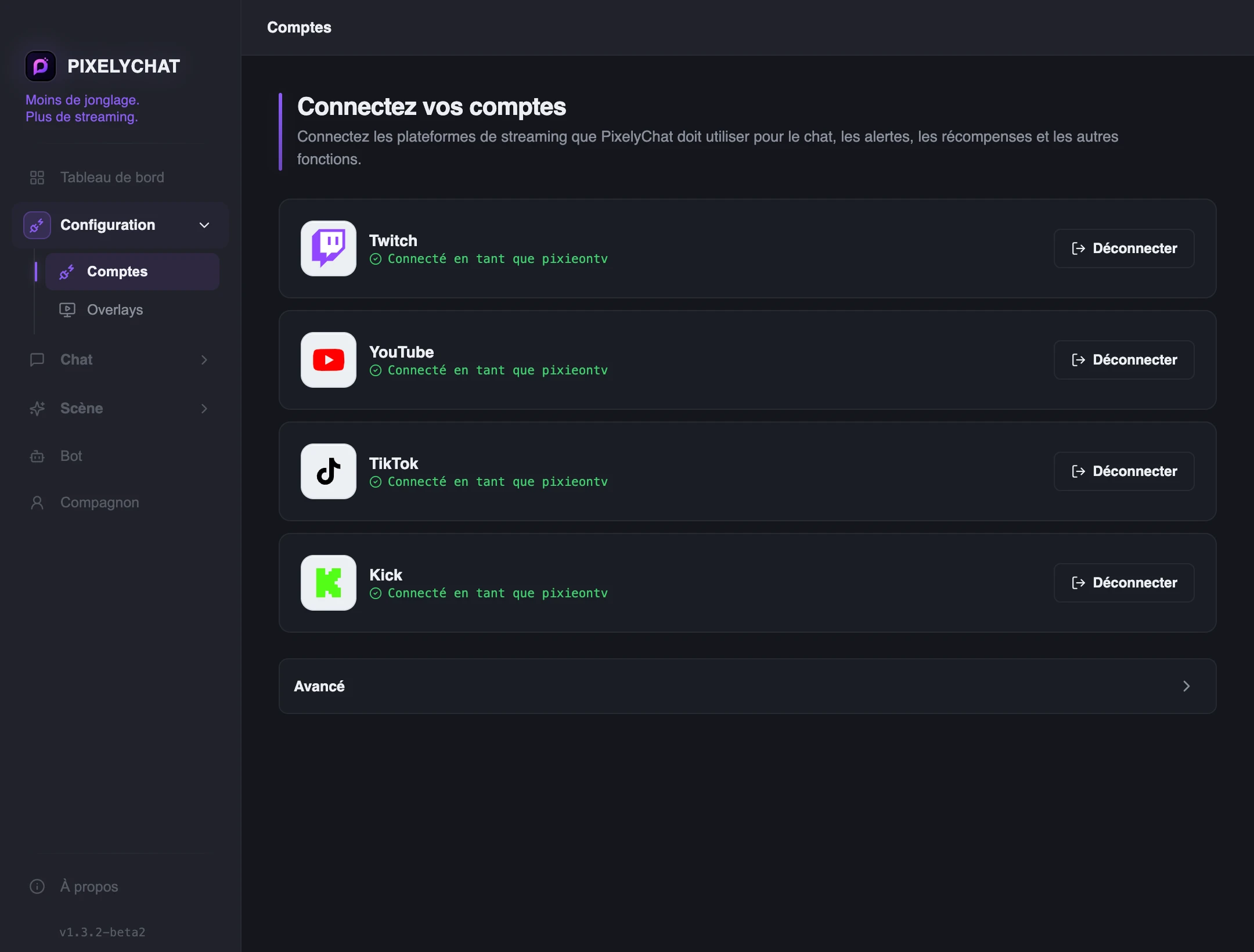1254x952 pixels.
Task: Click the YouTube logo icon
Action: (329, 360)
